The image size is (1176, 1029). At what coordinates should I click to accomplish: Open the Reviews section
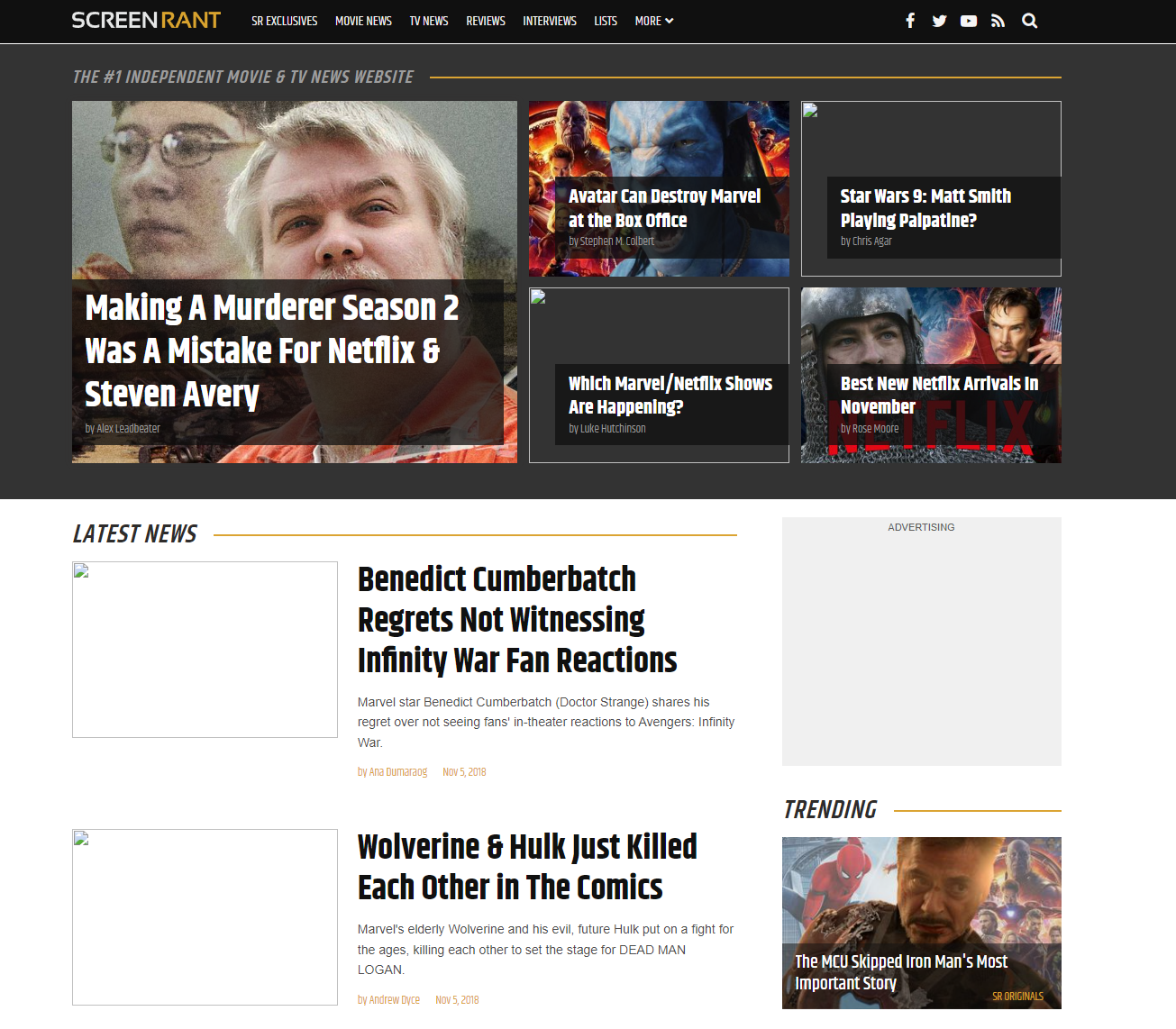coord(486,21)
